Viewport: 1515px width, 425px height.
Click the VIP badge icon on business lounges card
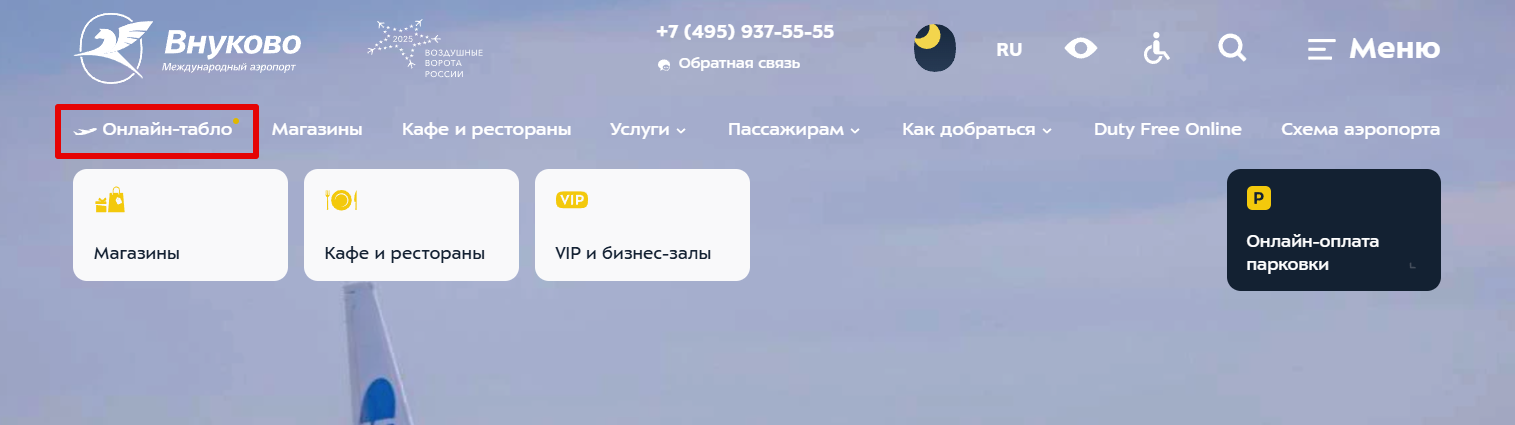point(572,200)
